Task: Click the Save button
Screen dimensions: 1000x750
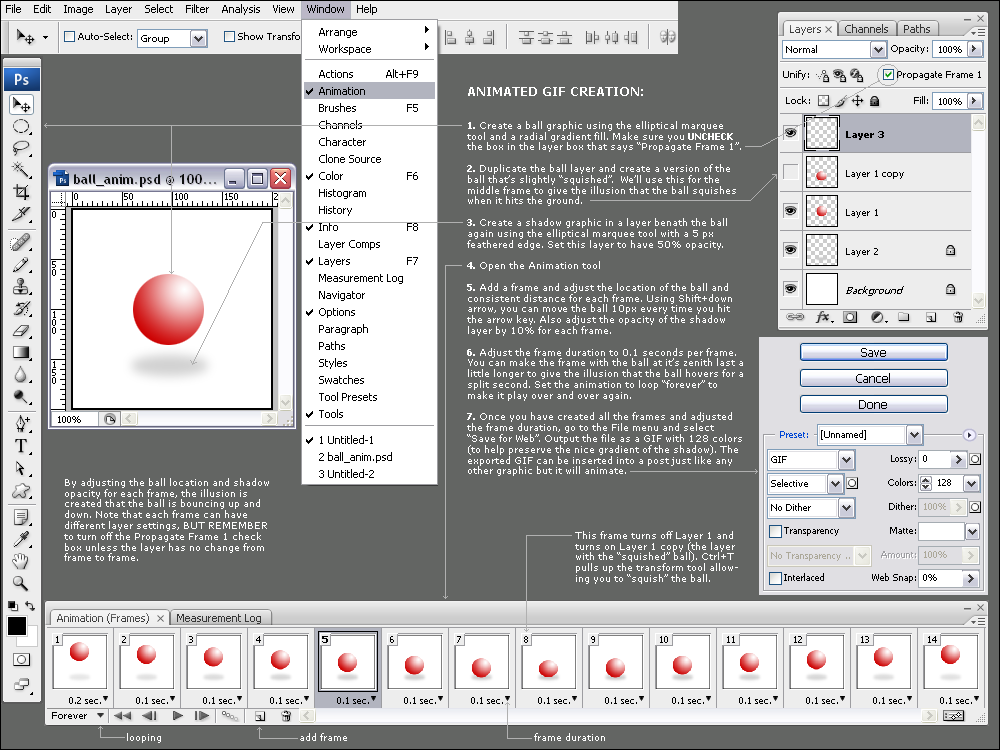Action: pos(873,353)
